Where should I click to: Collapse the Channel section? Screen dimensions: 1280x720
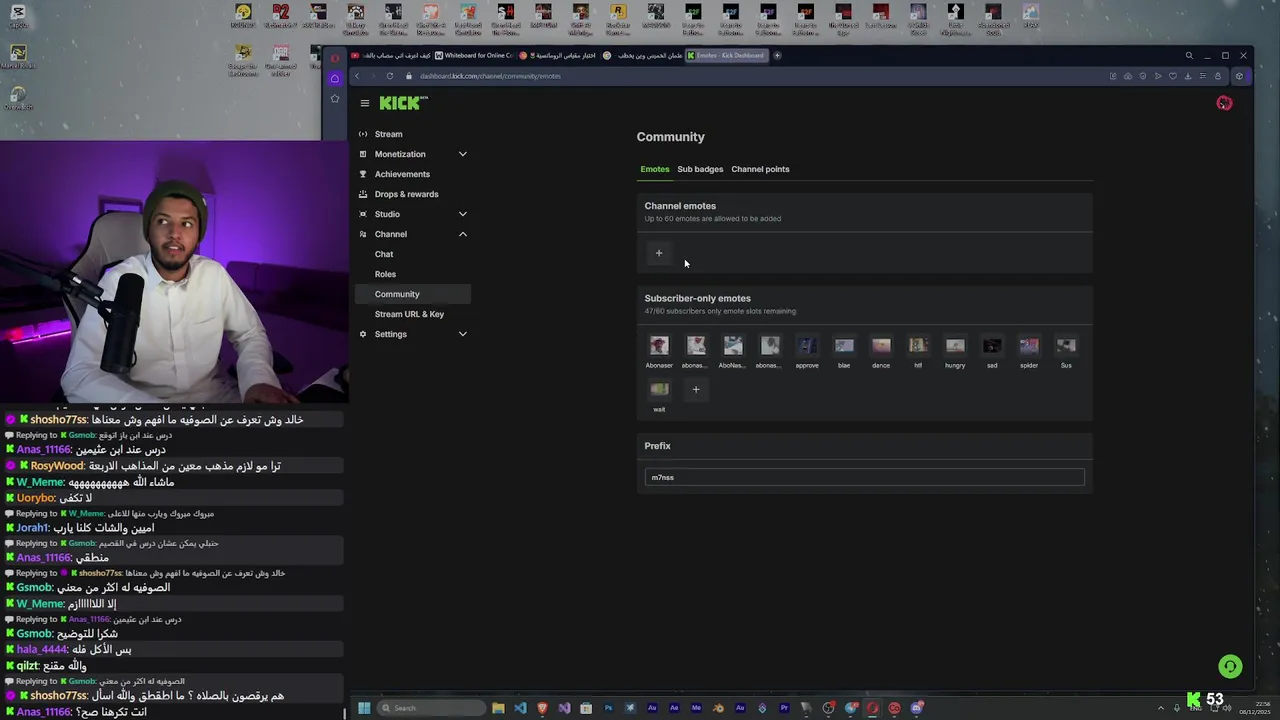[x=413, y=234]
